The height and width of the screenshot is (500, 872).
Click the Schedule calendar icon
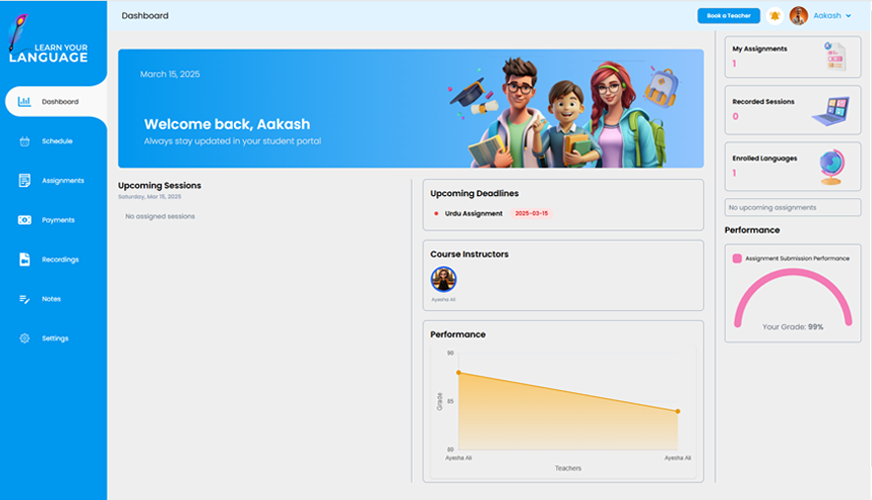[x=24, y=141]
